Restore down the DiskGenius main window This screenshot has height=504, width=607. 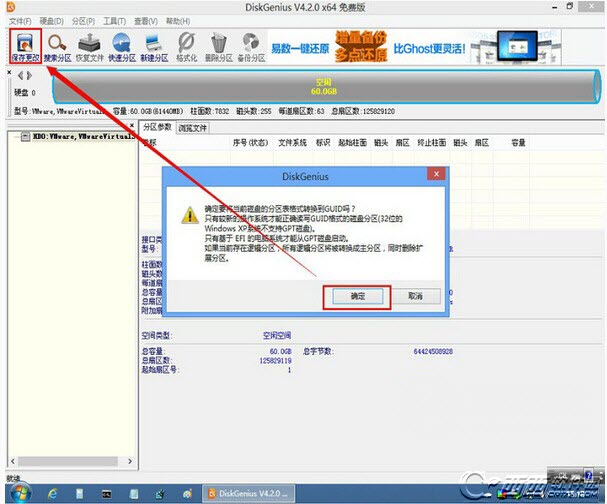click(x=569, y=6)
